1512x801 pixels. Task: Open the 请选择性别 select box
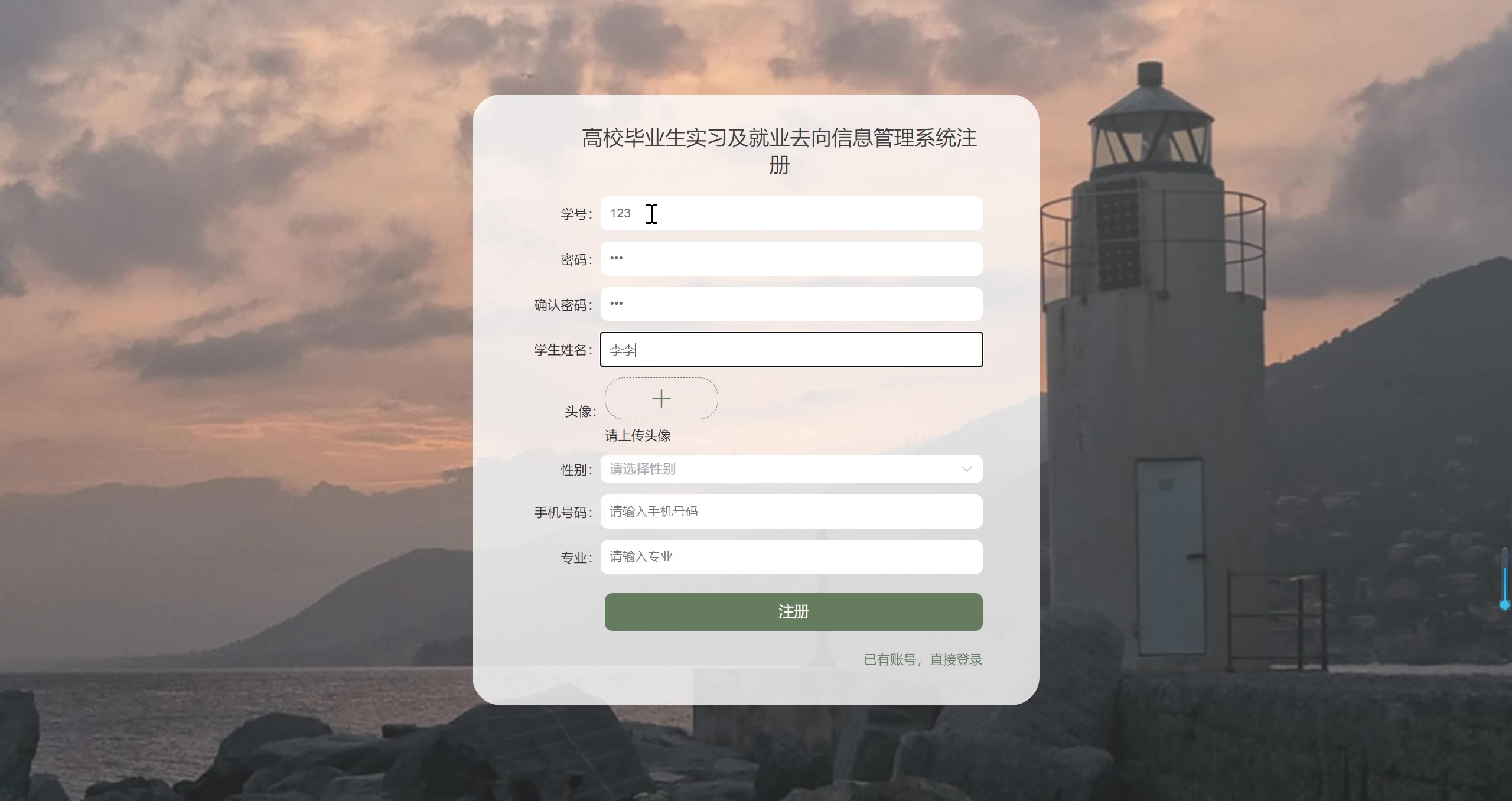click(791, 469)
